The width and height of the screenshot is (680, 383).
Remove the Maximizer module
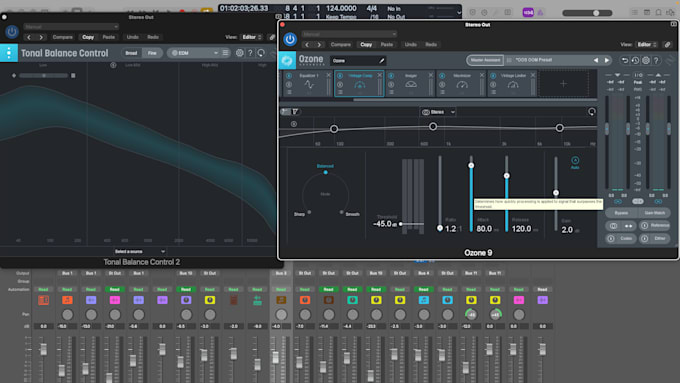pos(482,75)
